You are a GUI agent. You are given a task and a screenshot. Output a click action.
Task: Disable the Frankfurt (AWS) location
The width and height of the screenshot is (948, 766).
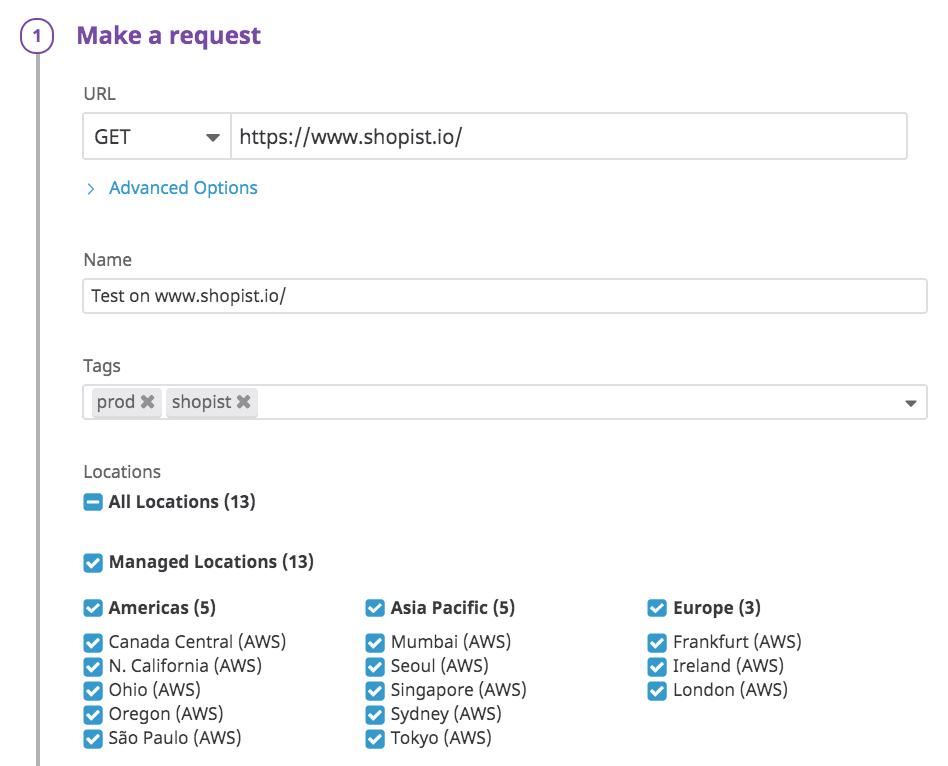coord(657,643)
